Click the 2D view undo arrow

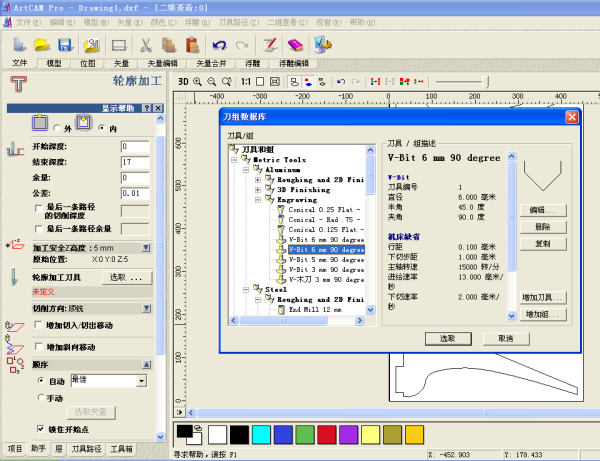[x=341, y=81]
